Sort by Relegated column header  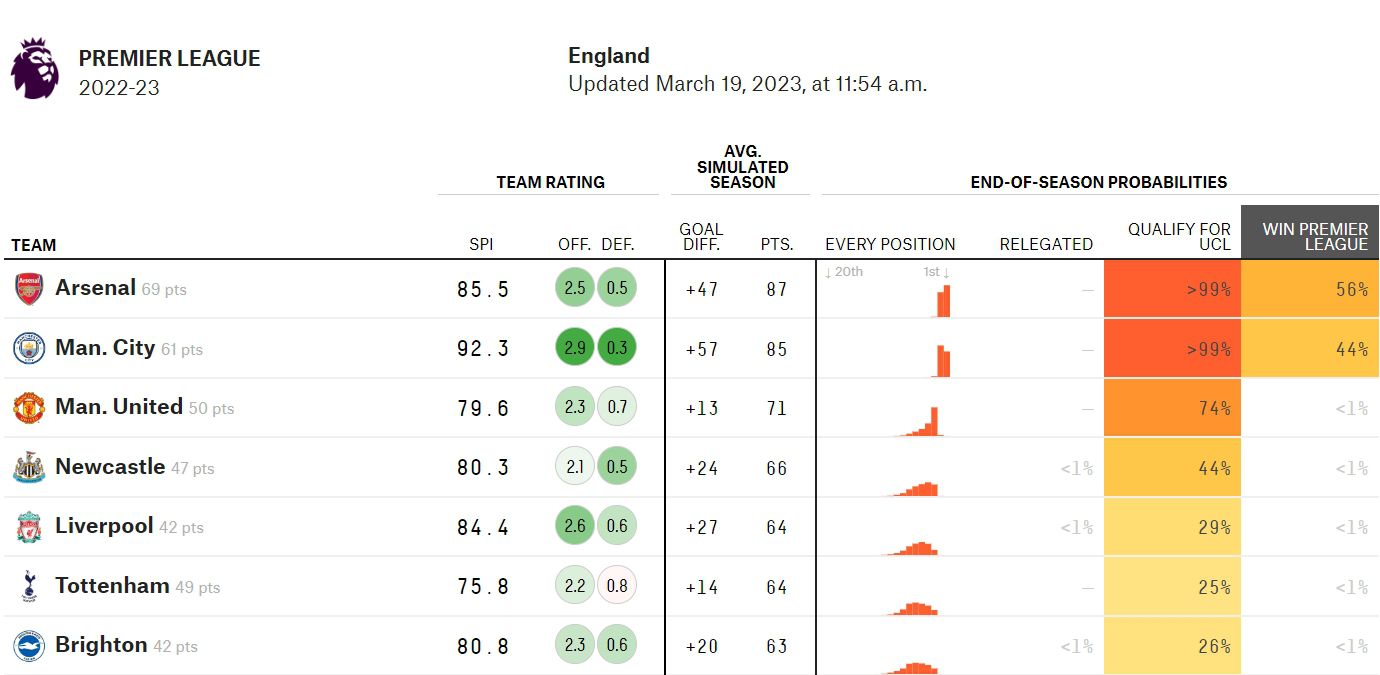[x=1046, y=245]
